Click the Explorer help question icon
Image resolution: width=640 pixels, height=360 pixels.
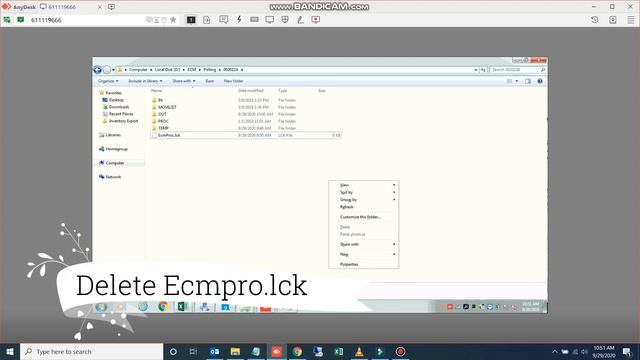(540, 81)
